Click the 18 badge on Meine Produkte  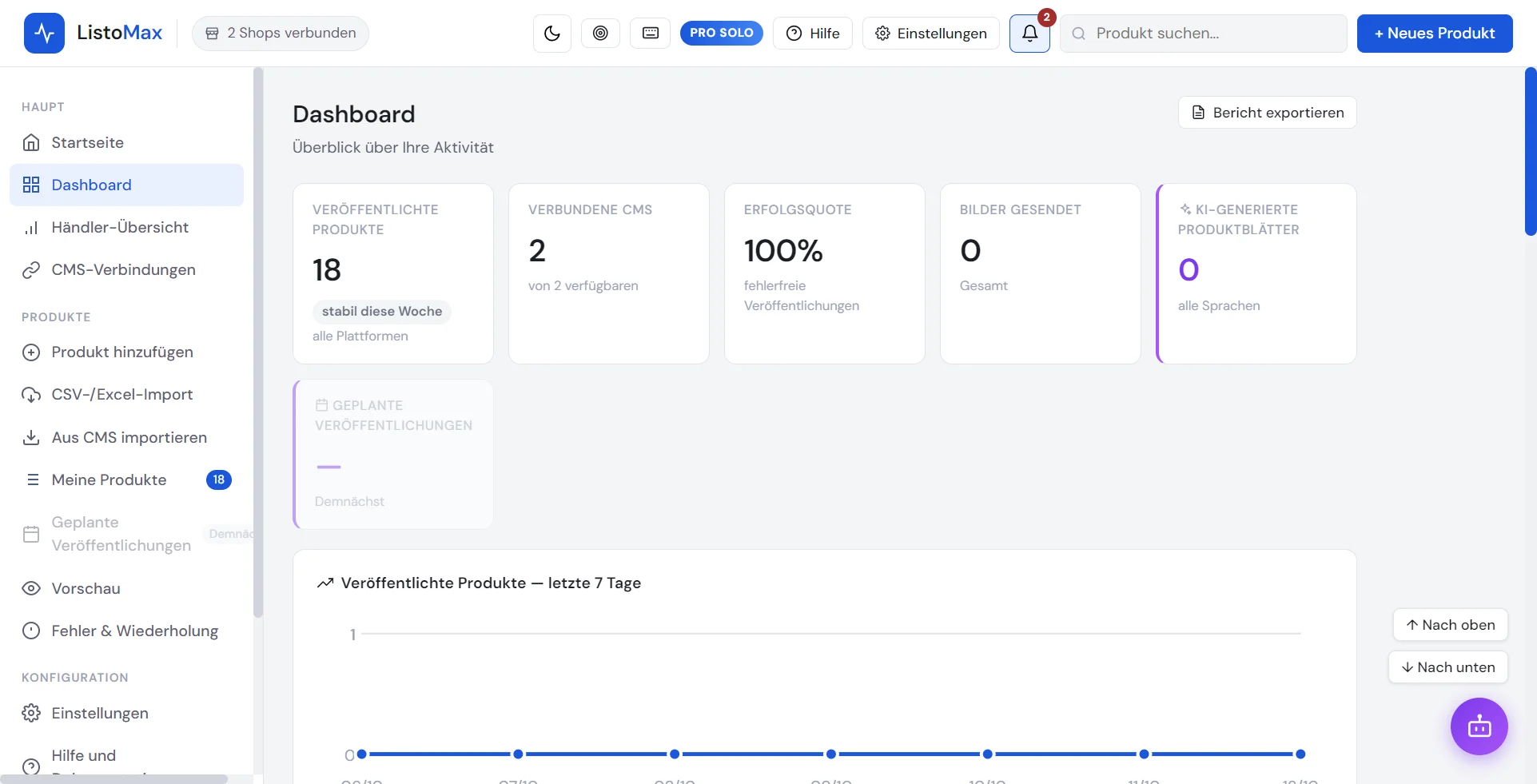219,480
